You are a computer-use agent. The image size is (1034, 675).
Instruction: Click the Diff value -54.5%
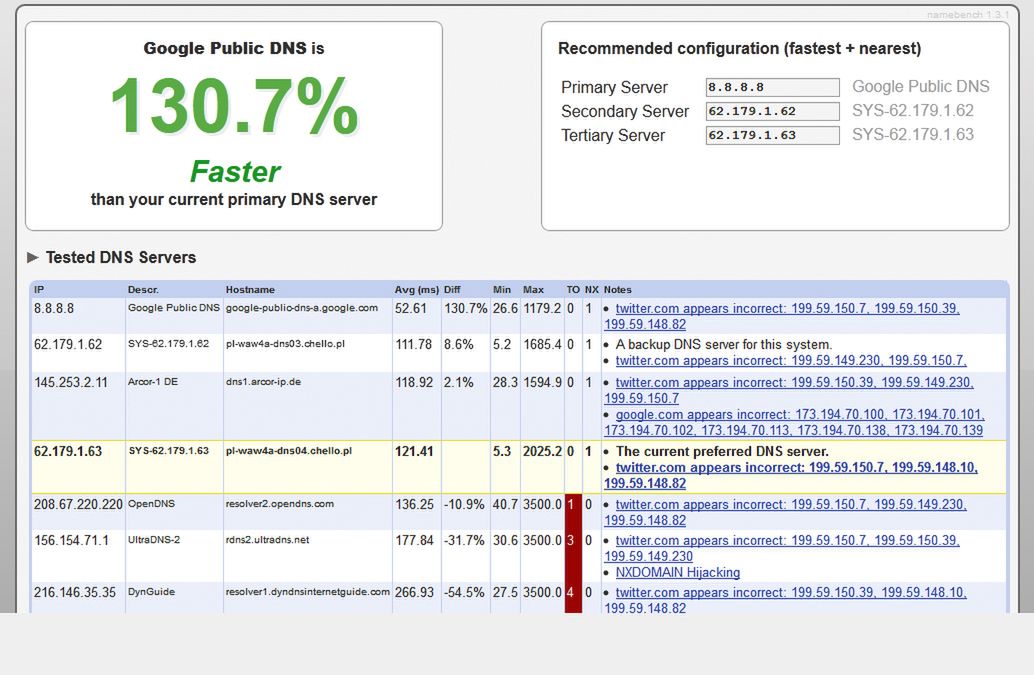coord(464,592)
